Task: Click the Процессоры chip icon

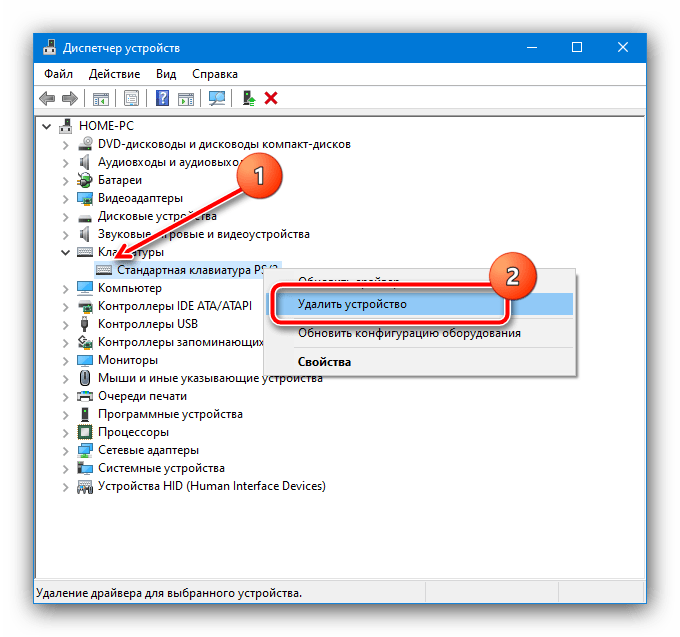Action: point(85,432)
